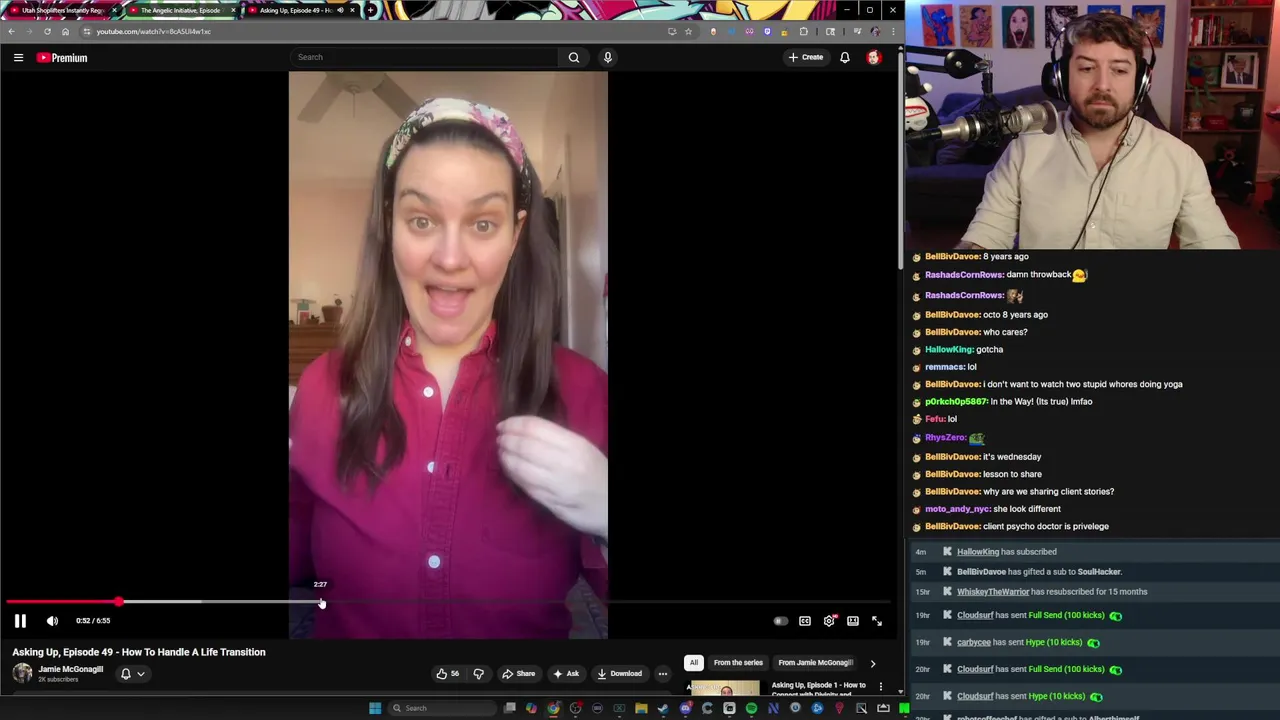Click username Fefu in chat

point(934,419)
